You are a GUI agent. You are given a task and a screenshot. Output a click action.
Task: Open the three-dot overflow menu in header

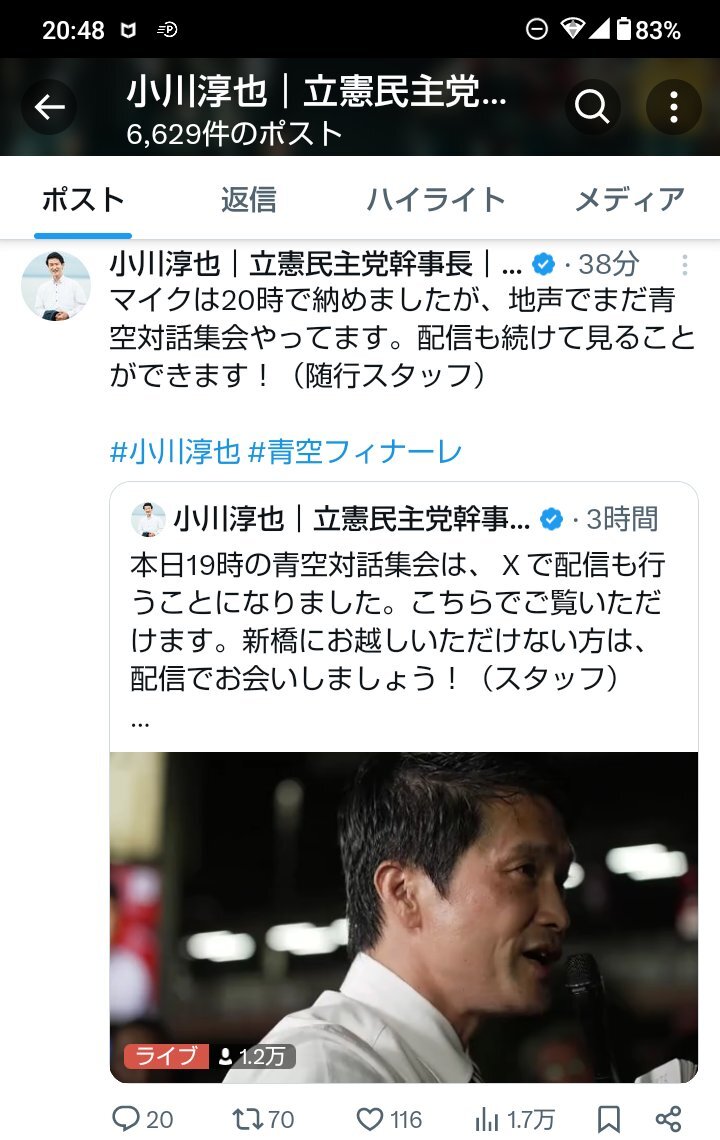[673, 107]
